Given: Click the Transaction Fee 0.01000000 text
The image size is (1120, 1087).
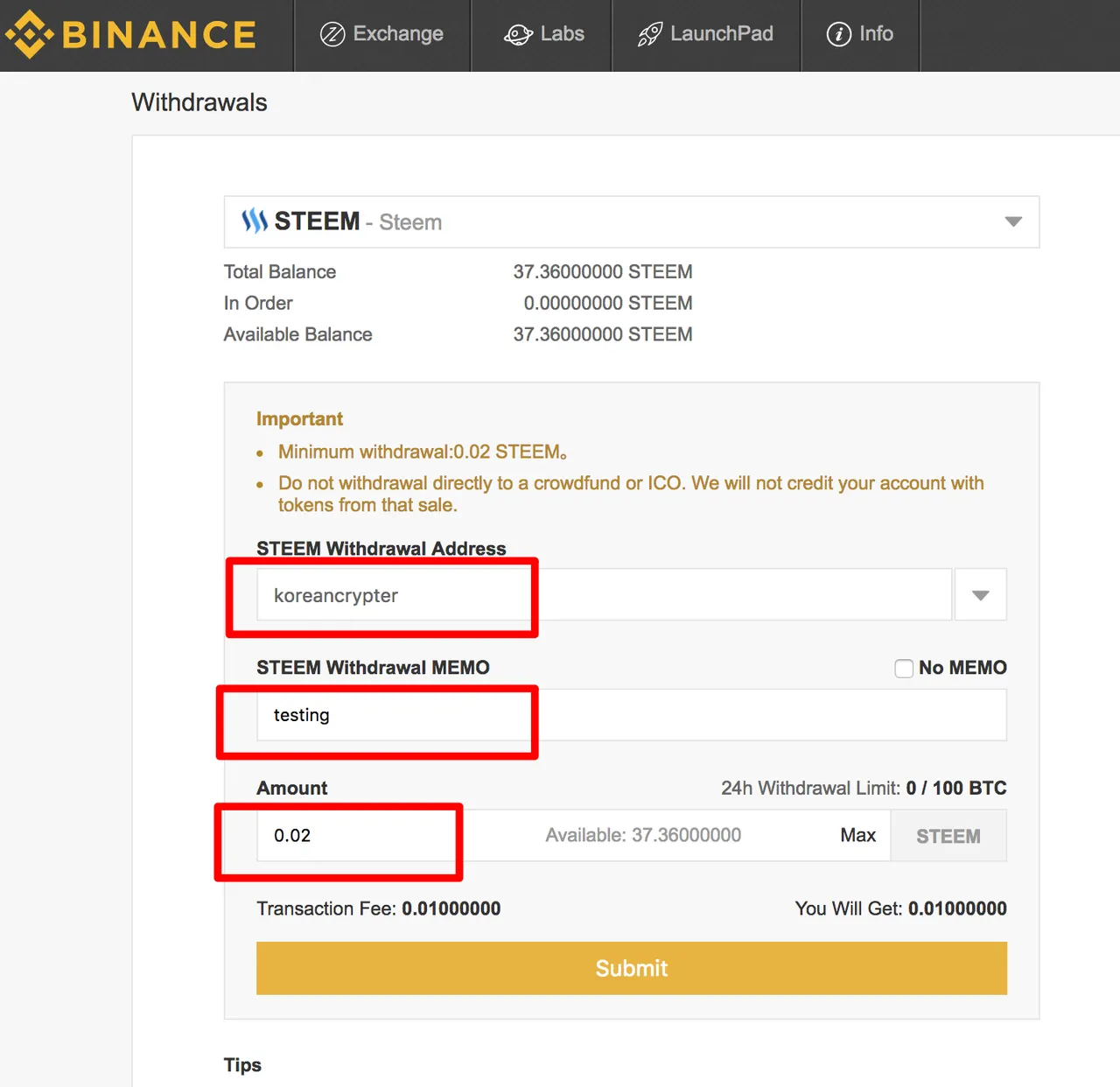Looking at the screenshot, I should pyautogui.click(x=379, y=909).
